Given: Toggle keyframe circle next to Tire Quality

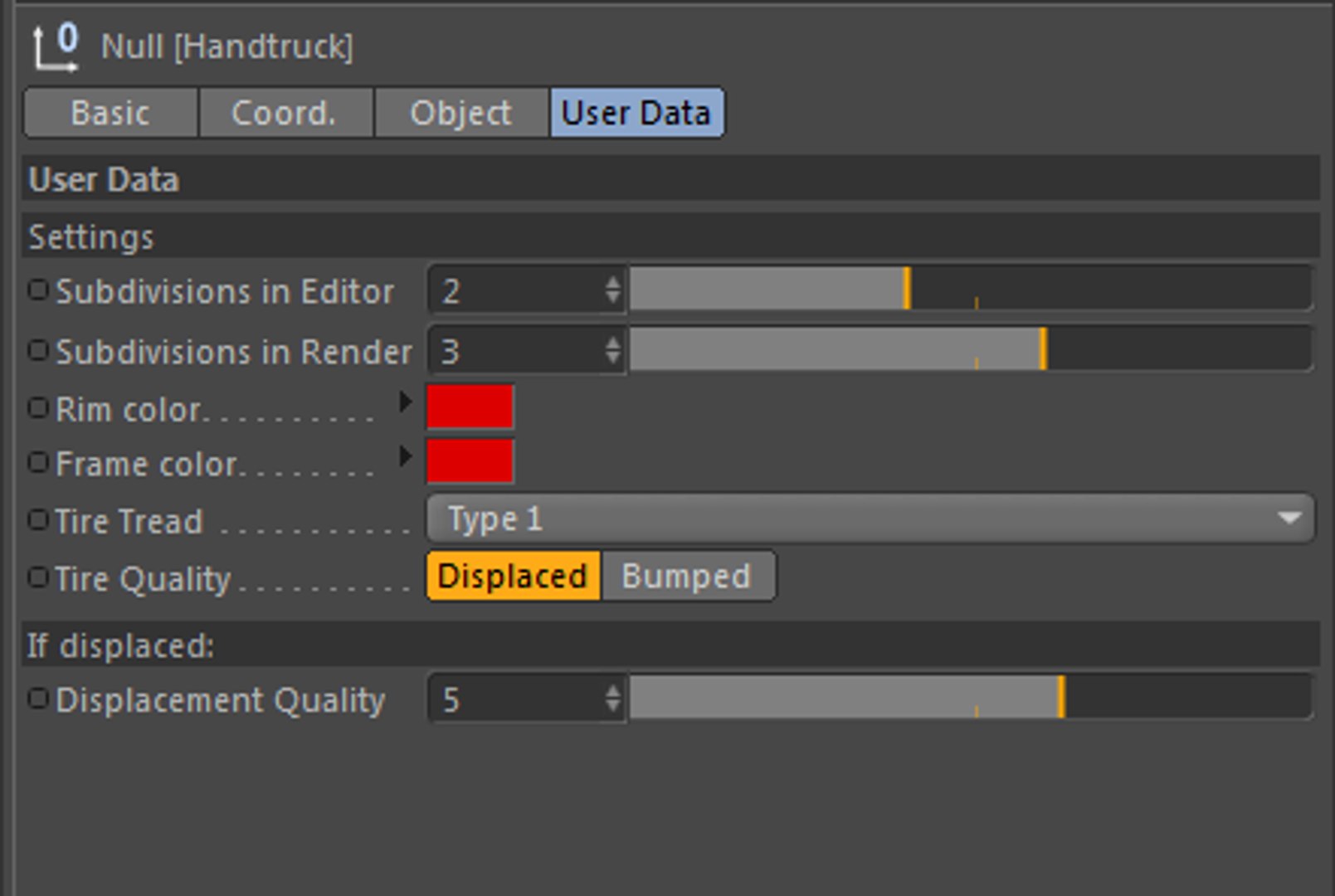Looking at the screenshot, I should [38, 577].
